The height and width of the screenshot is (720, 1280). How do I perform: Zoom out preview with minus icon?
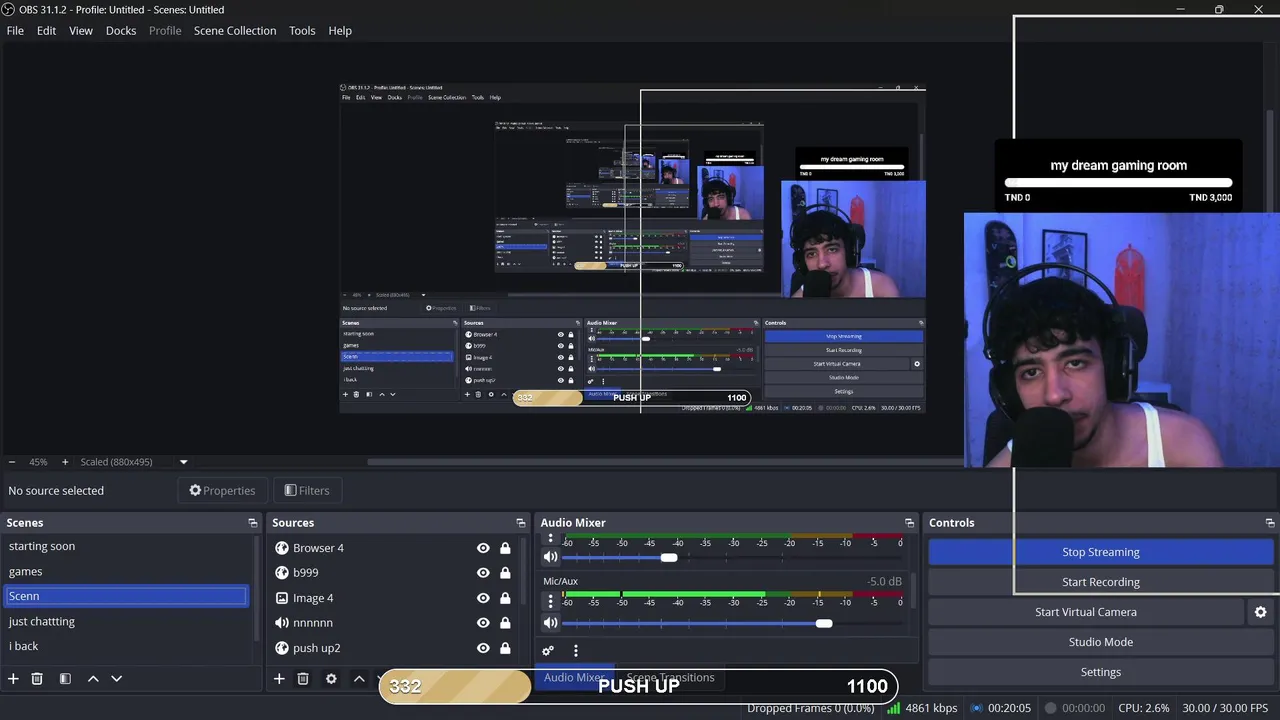pyautogui.click(x=12, y=462)
